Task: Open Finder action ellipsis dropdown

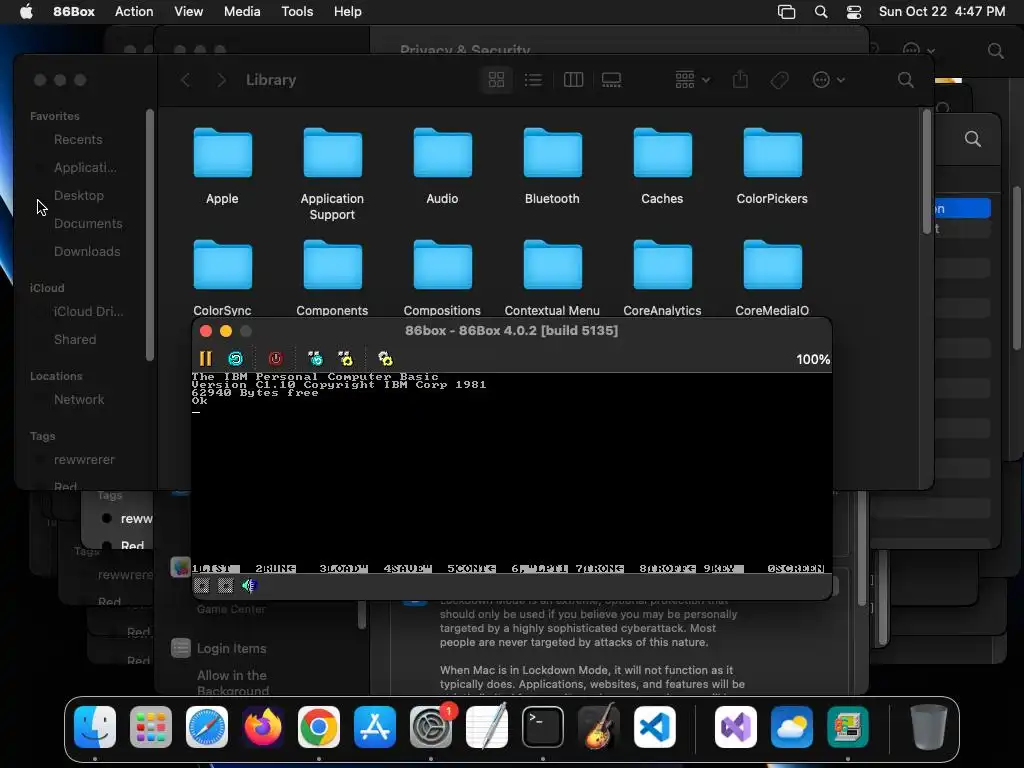Action: 828,80
